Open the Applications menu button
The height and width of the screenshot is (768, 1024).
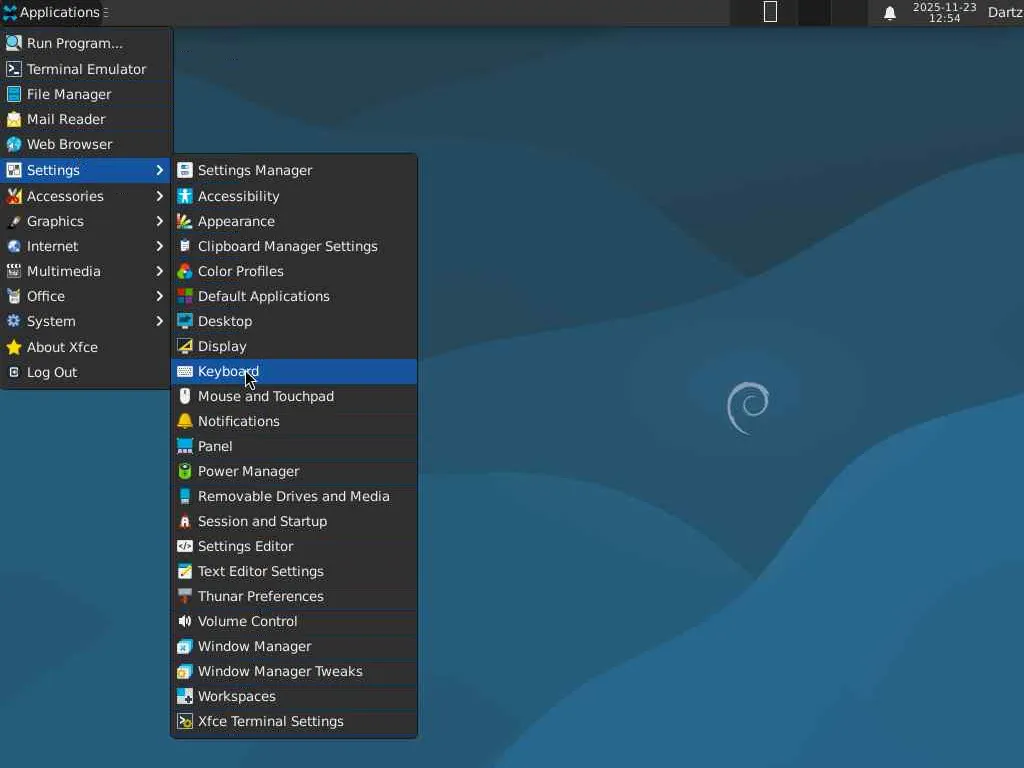pyautogui.click(x=52, y=12)
